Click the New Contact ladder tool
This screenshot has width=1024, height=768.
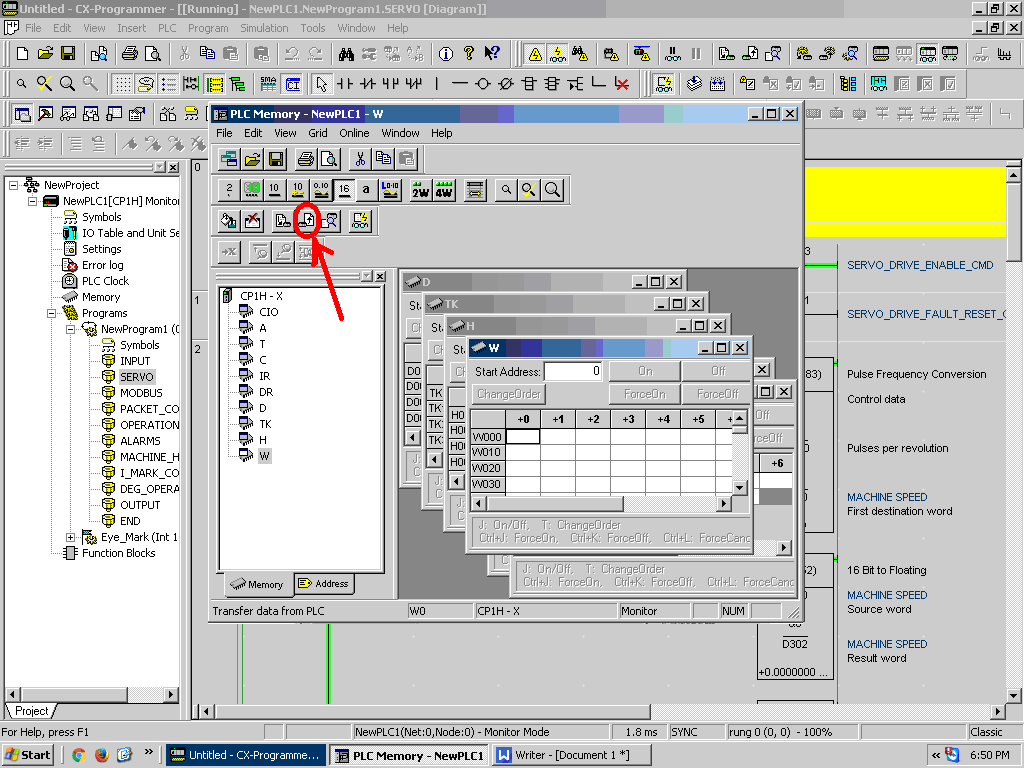pyautogui.click(x=345, y=84)
